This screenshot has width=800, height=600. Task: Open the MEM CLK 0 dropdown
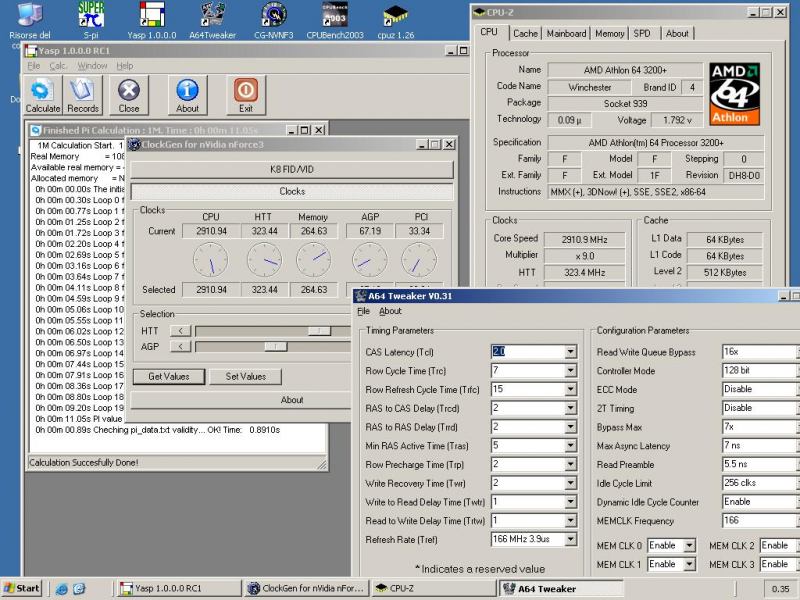(689, 545)
